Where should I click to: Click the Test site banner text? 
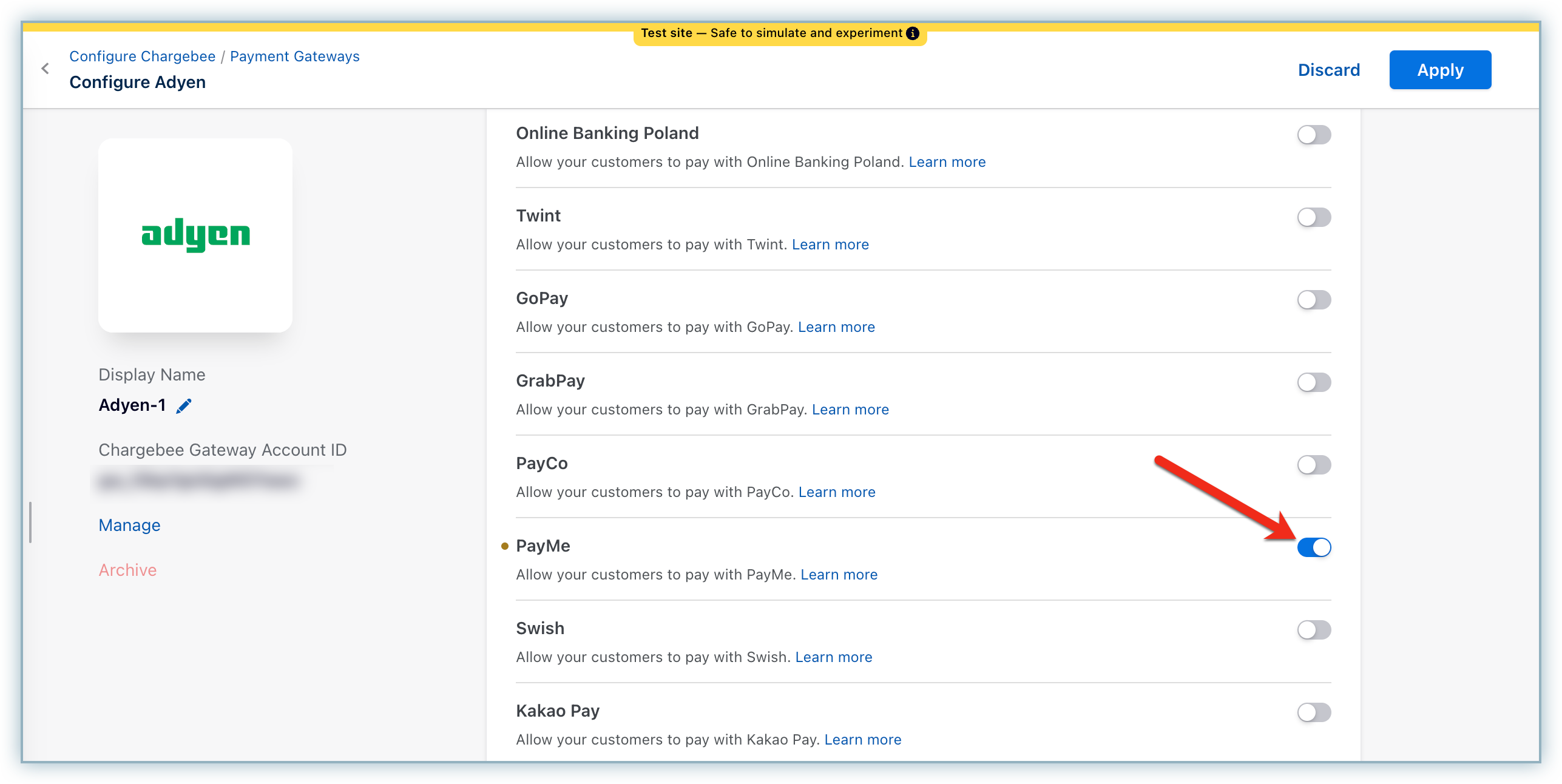(771, 33)
